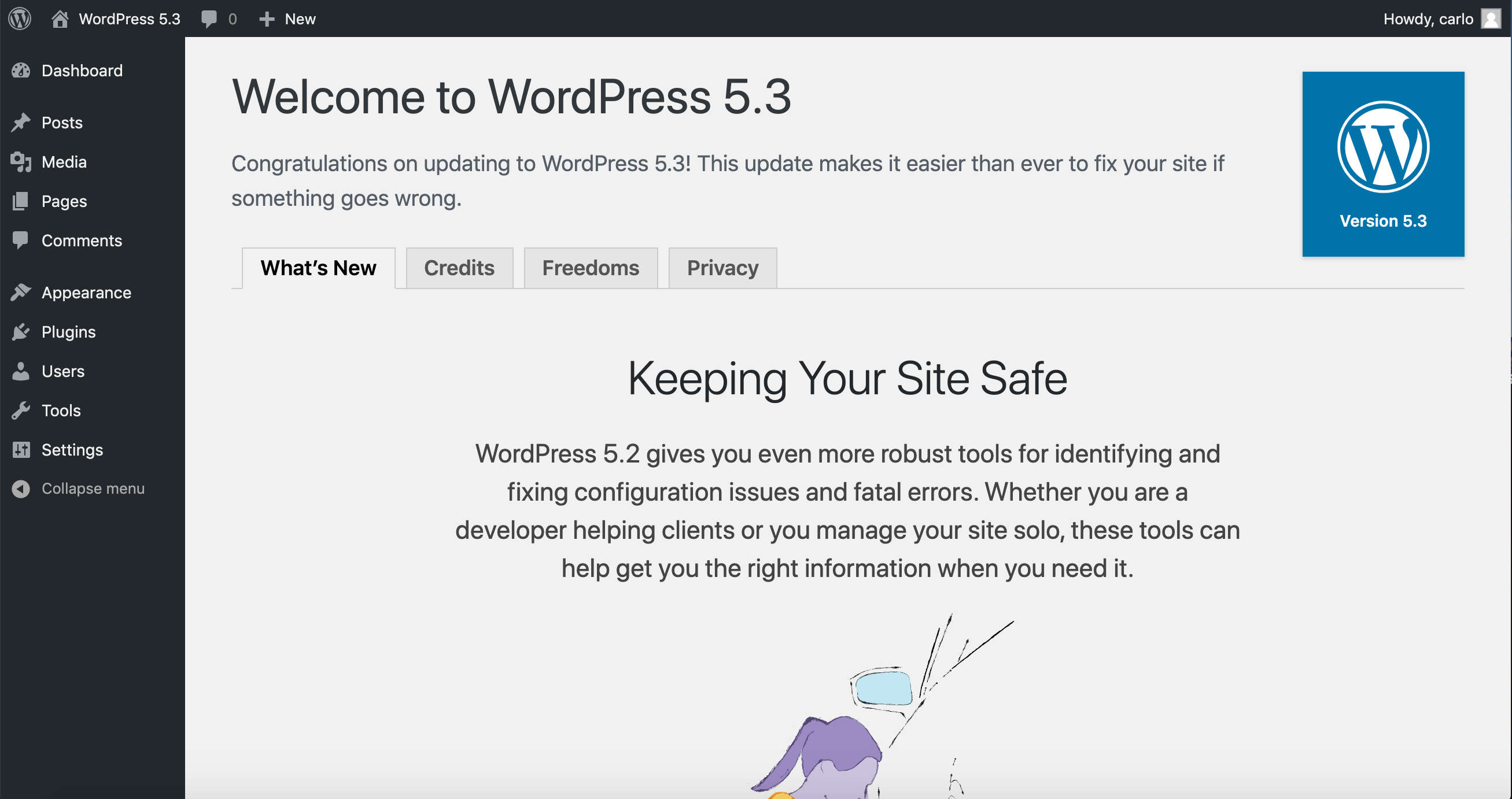
Task: Visit the WordPress 5.3 site name link
Action: (x=129, y=19)
